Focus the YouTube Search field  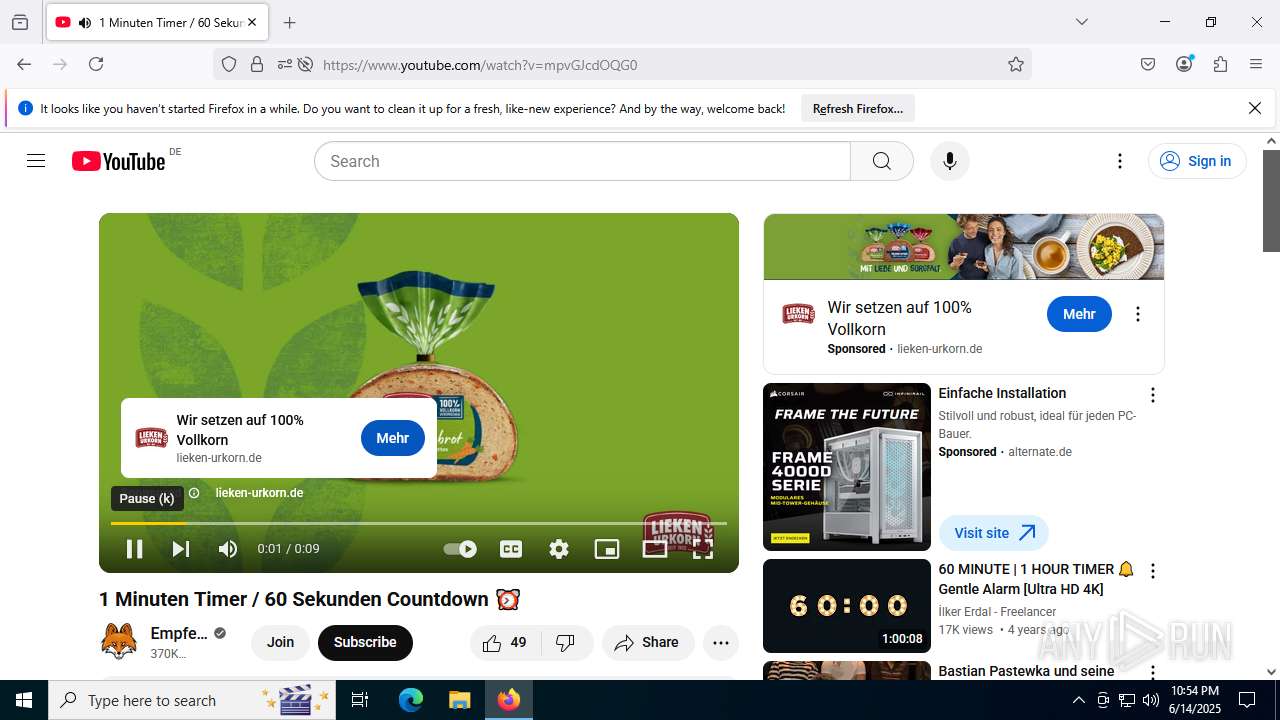coord(582,161)
